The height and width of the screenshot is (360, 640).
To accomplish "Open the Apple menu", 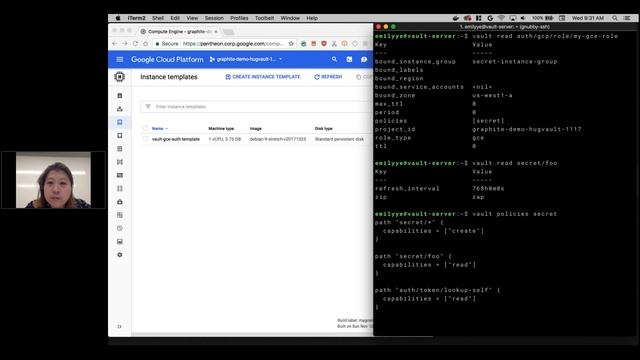I will click(118, 18).
